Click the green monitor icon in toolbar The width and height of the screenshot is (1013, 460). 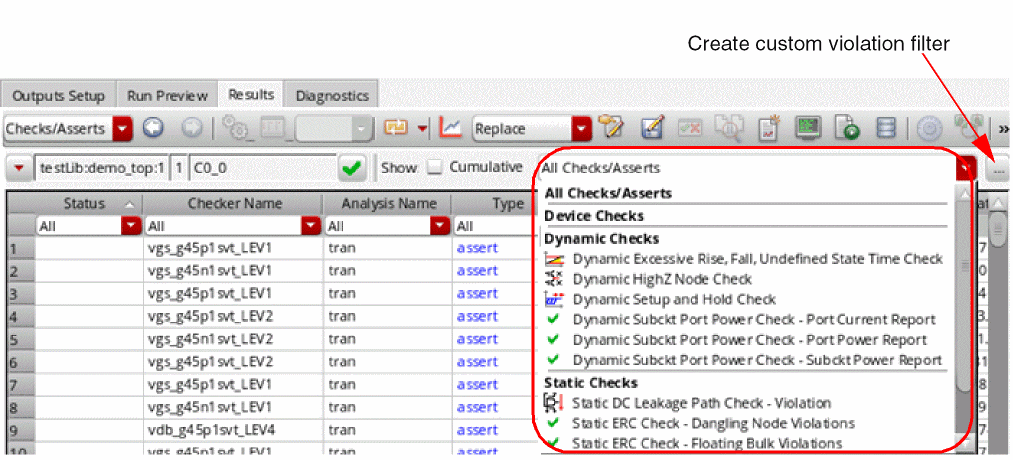click(x=807, y=128)
